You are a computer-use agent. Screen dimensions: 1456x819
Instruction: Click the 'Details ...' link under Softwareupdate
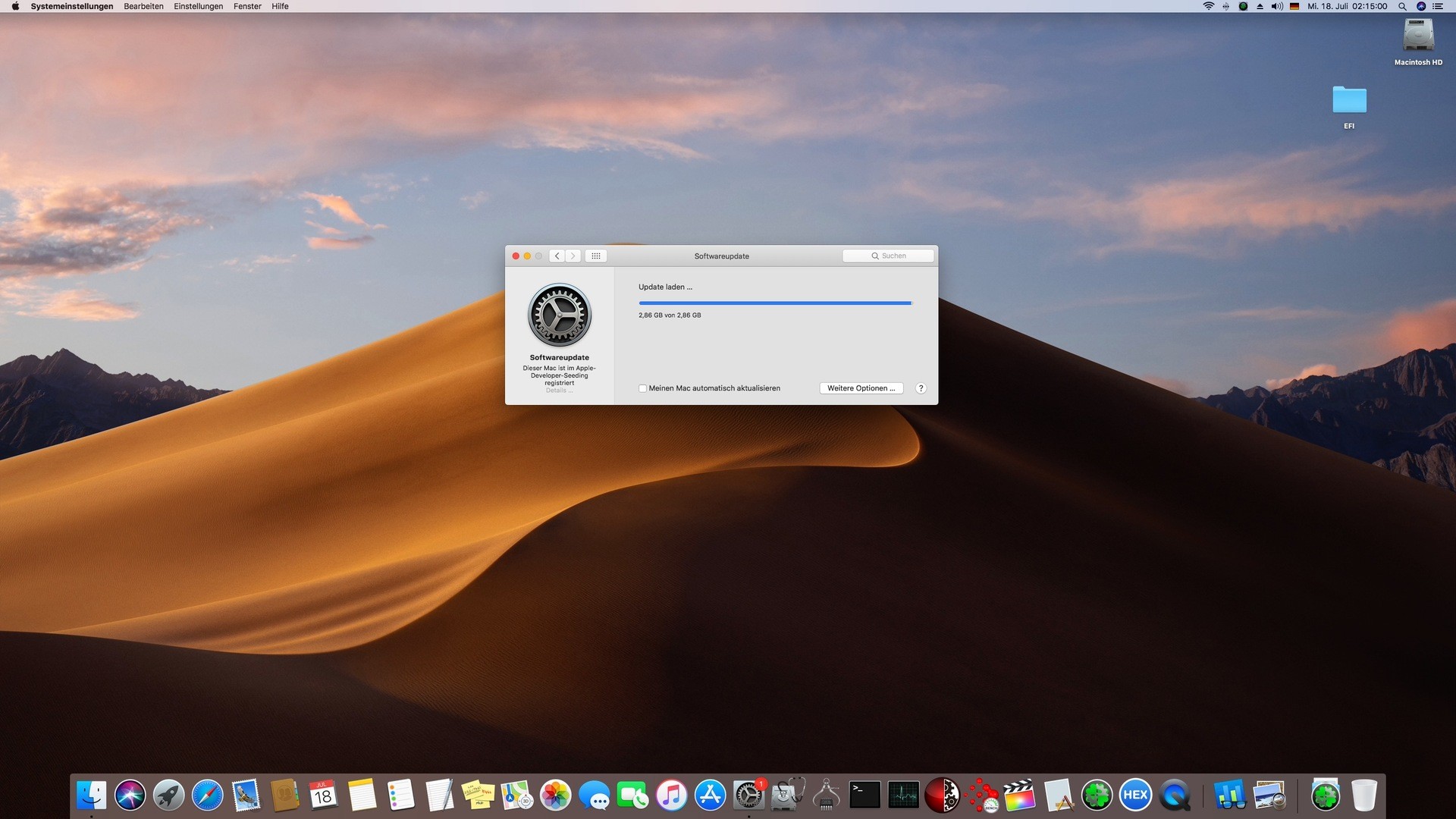pyautogui.click(x=559, y=391)
